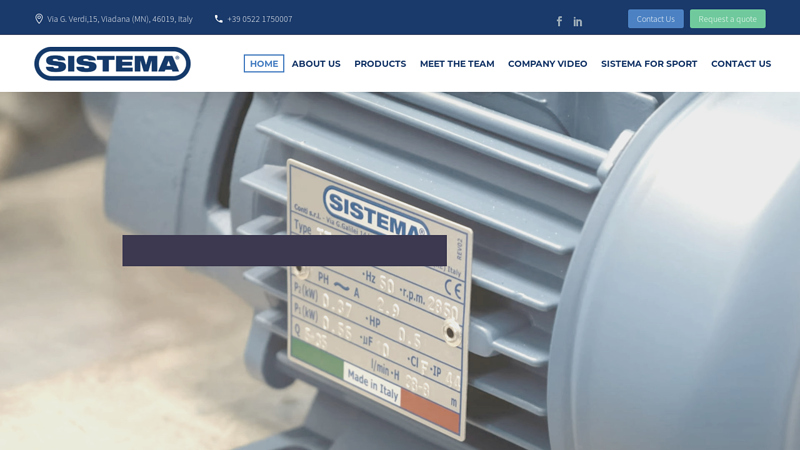The height and width of the screenshot is (450, 800).
Task: Open CONTACT US in navigation menu
Action: (741, 64)
